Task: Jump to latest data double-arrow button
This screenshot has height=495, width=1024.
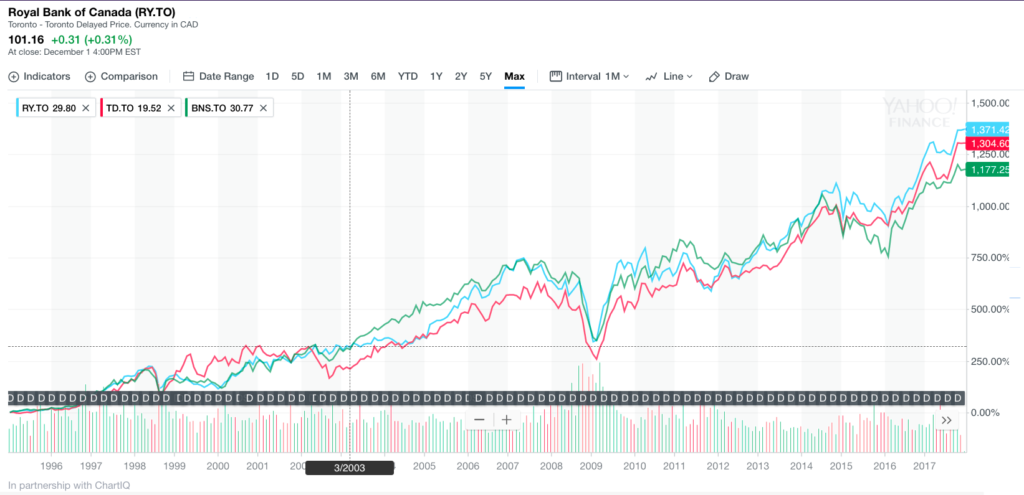Action: pyautogui.click(x=947, y=420)
